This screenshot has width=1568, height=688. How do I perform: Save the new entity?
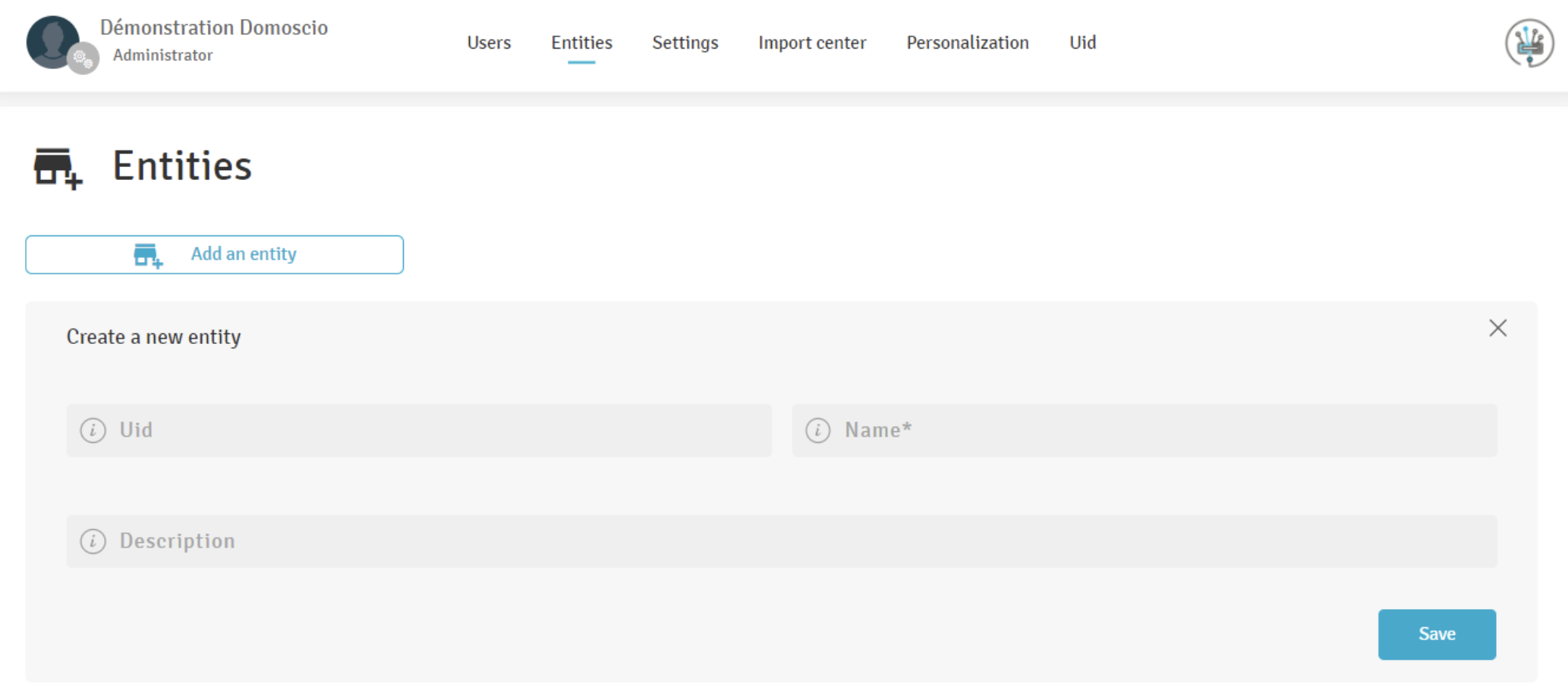pos(1436,634)
